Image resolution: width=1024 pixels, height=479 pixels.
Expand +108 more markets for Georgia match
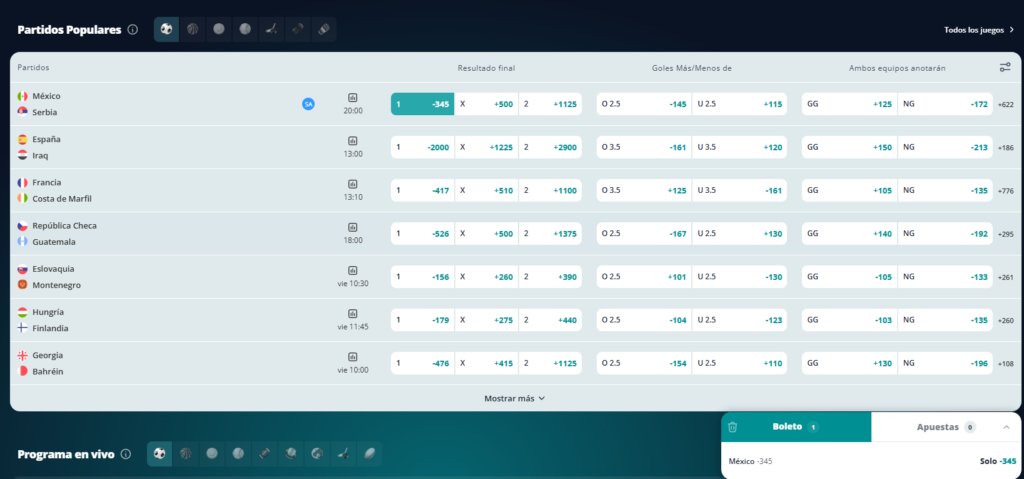1006,363
